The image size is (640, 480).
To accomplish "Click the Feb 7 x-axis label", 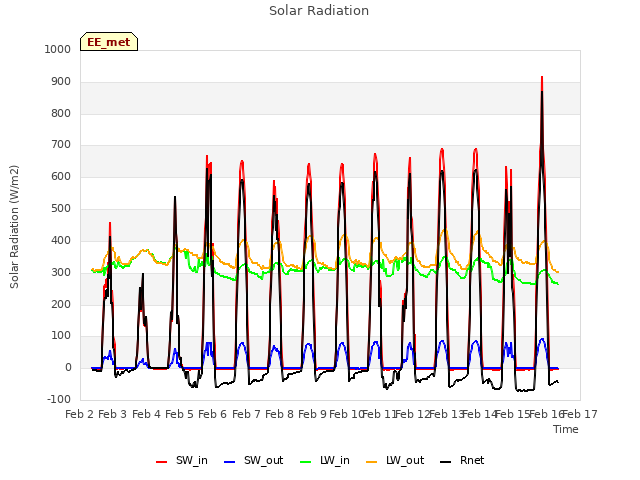I will pyautogui.click(x=247, y=414).
